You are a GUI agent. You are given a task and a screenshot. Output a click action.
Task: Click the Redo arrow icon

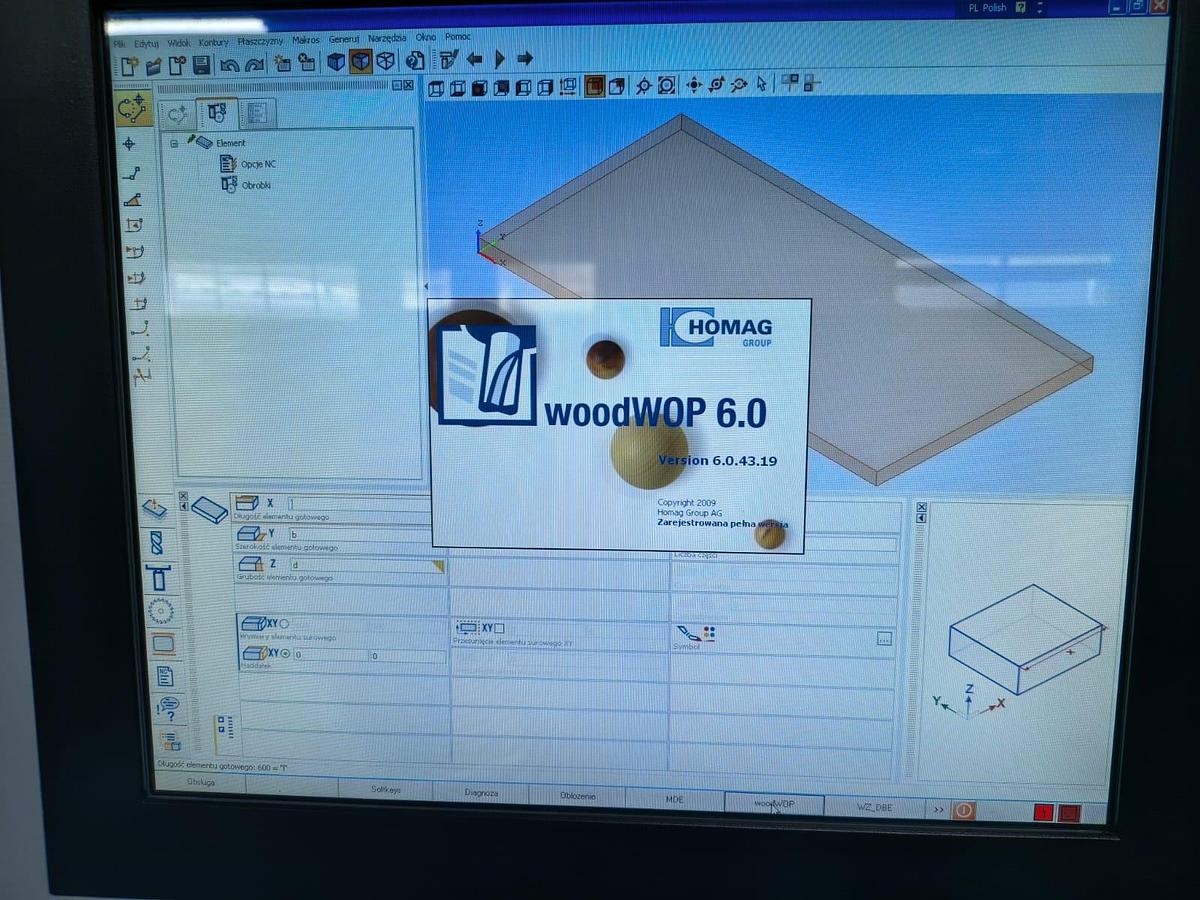click(x=254, y=64)
